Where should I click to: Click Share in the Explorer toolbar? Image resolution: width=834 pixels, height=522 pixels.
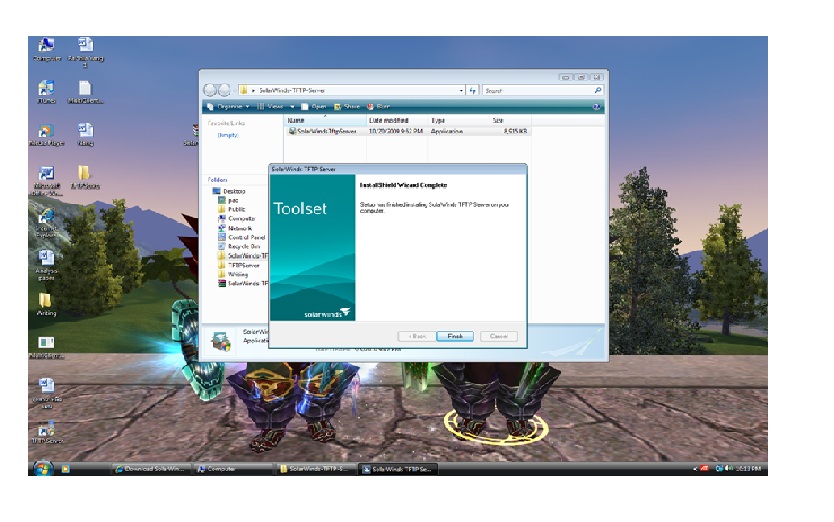click(347, 106)
